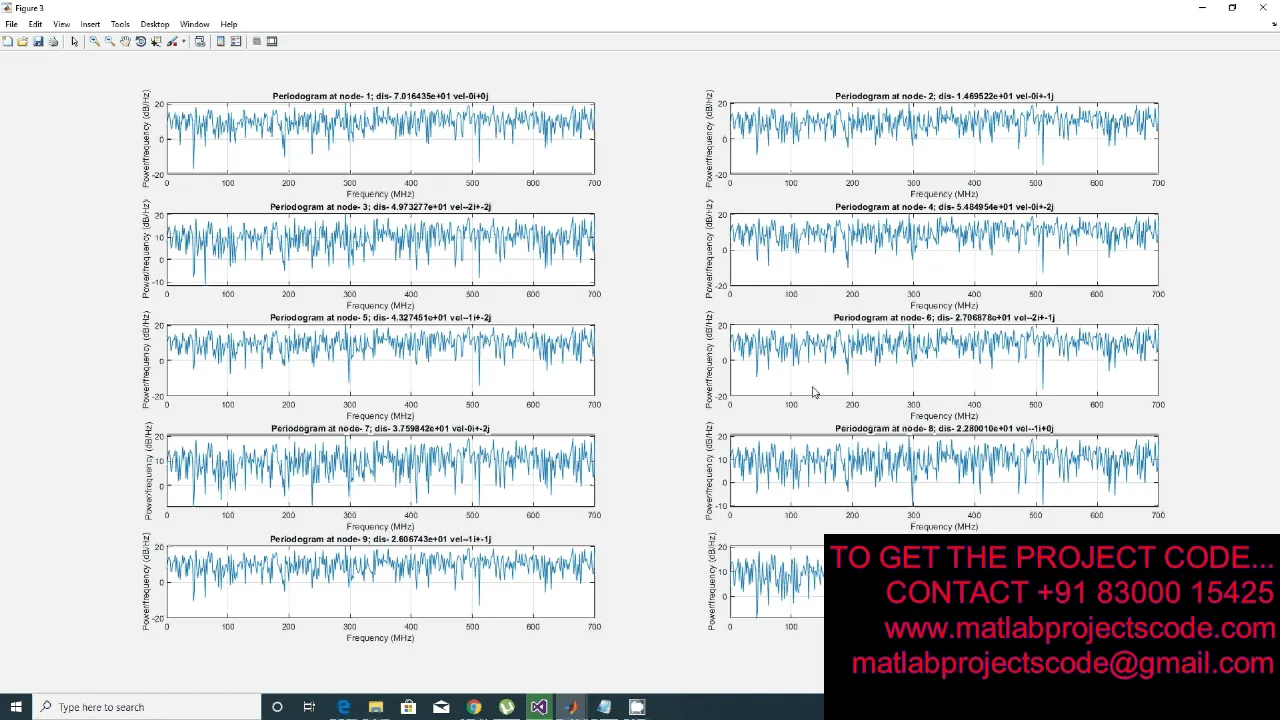Click the title of the node-7 periodogram

click(380, 429)
